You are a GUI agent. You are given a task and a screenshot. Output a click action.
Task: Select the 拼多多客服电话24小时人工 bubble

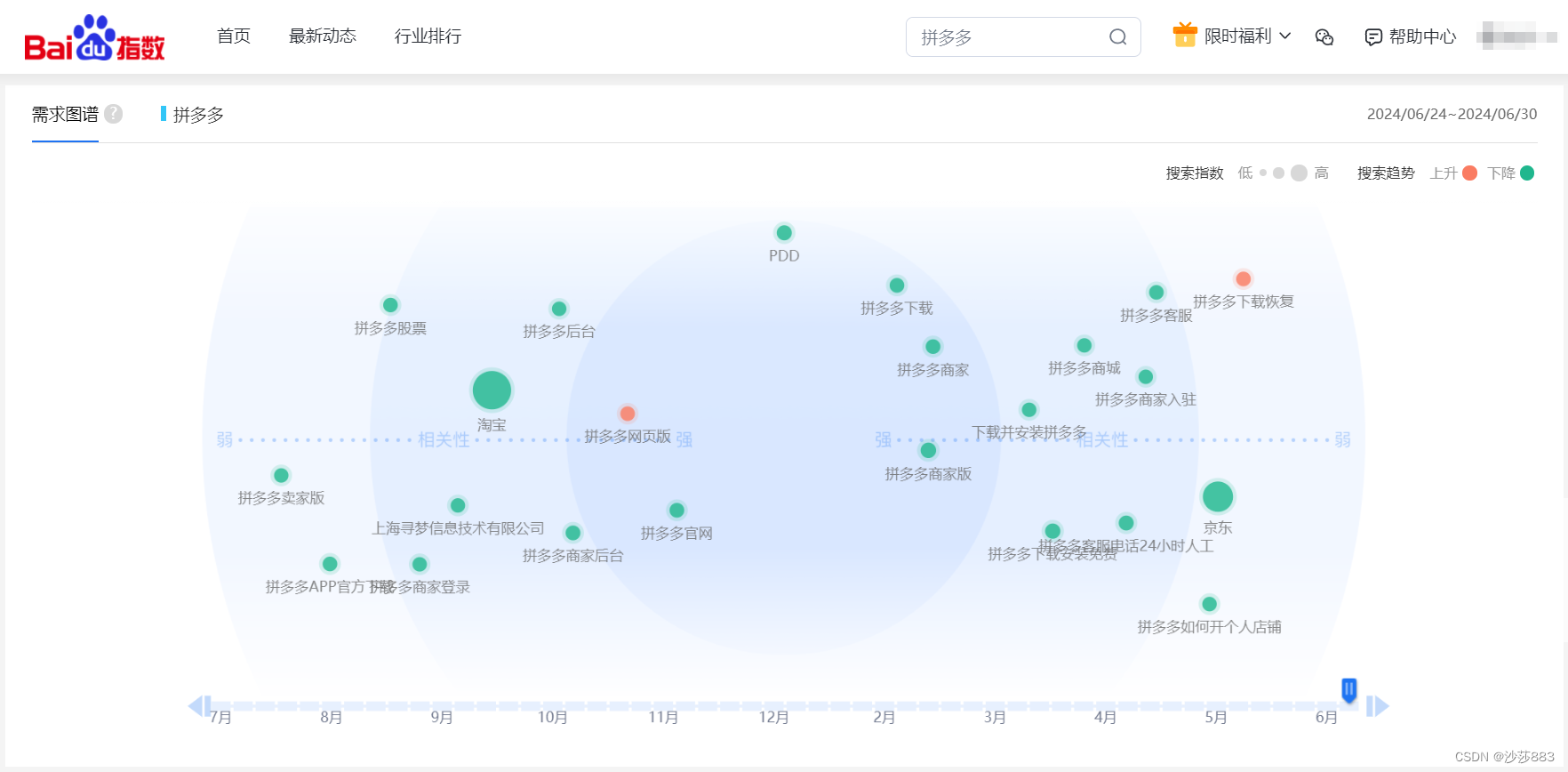pyautogui.click(x=1126, y=523)
